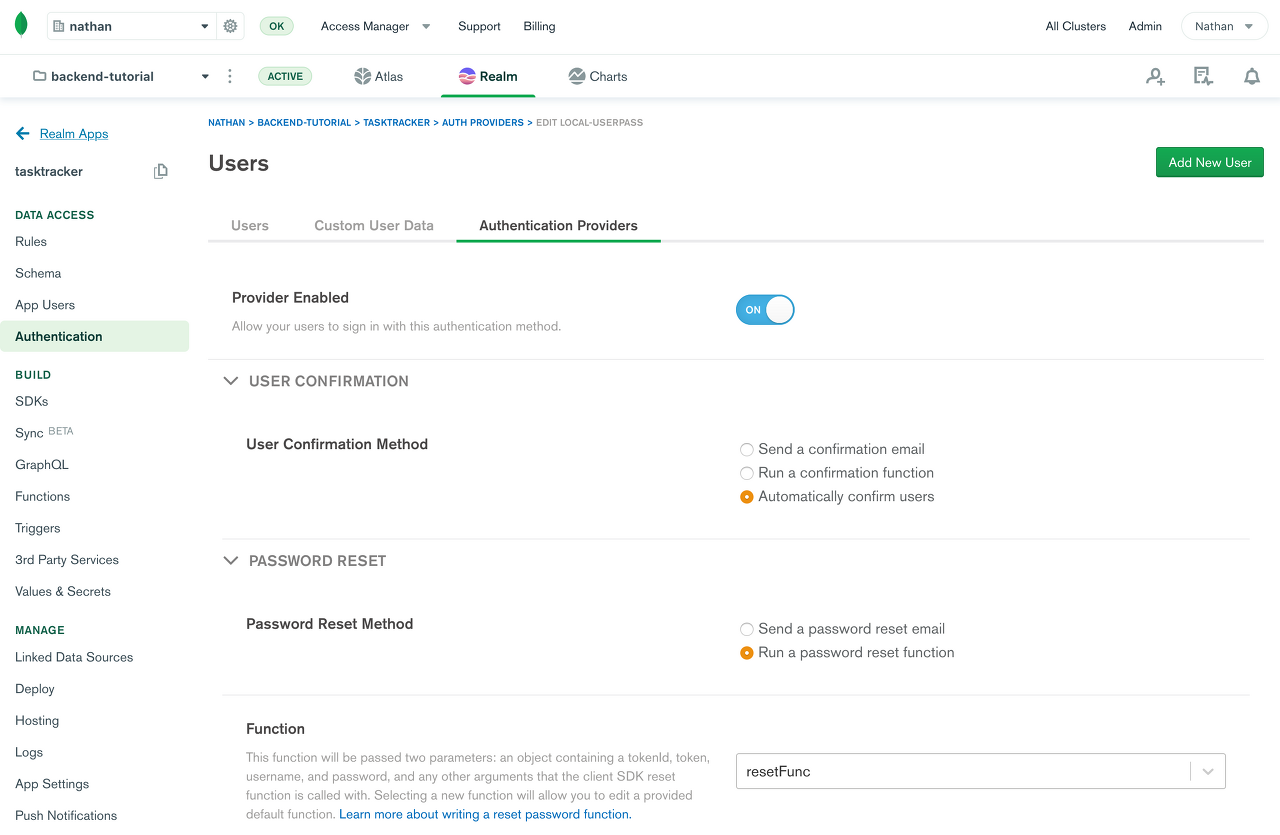Click the Add New User button
This screenshot has height=835, width=1280.
click(1210, 162)
